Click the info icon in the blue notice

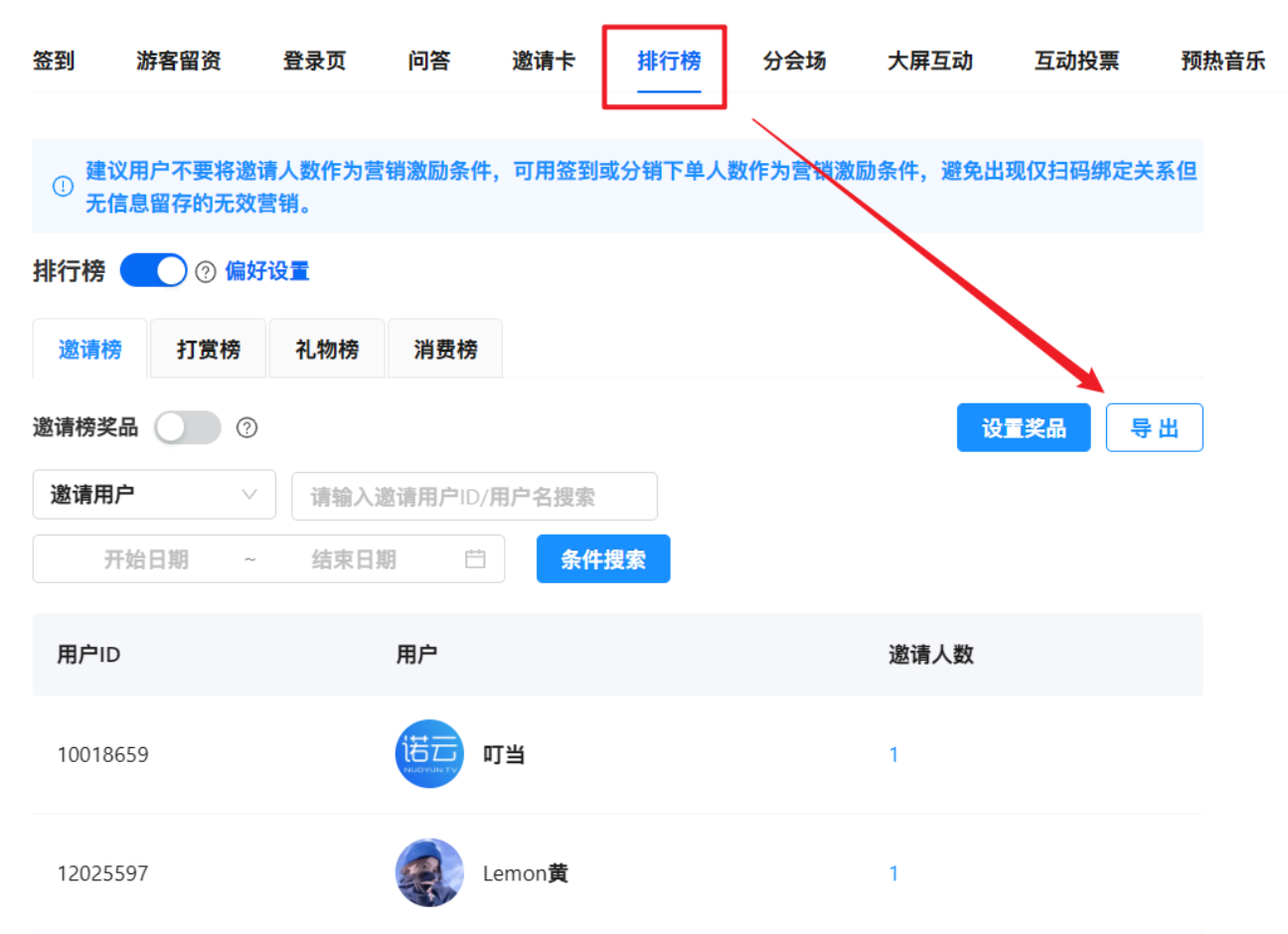[x=63, y=187]
